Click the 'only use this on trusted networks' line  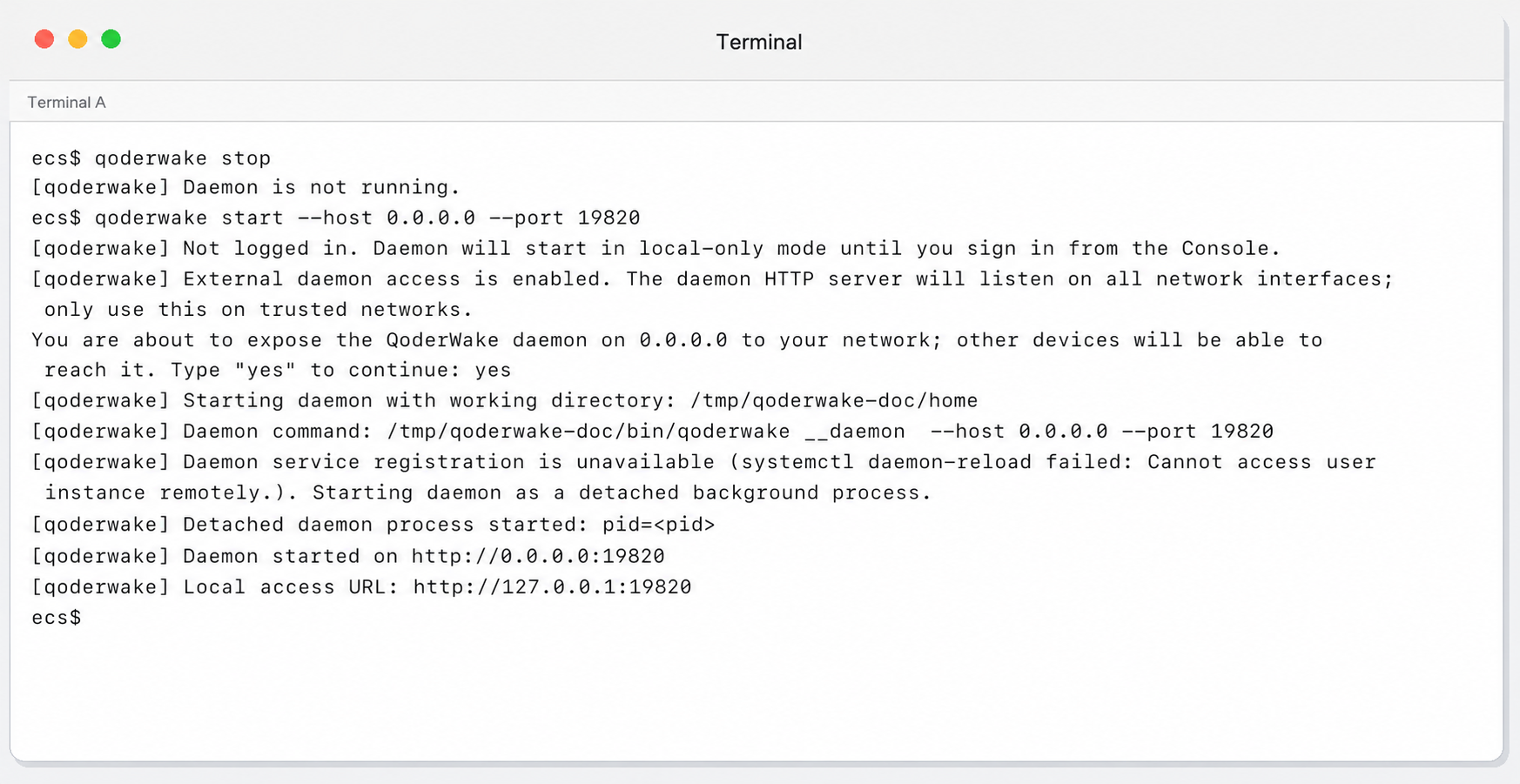[259, 310]
